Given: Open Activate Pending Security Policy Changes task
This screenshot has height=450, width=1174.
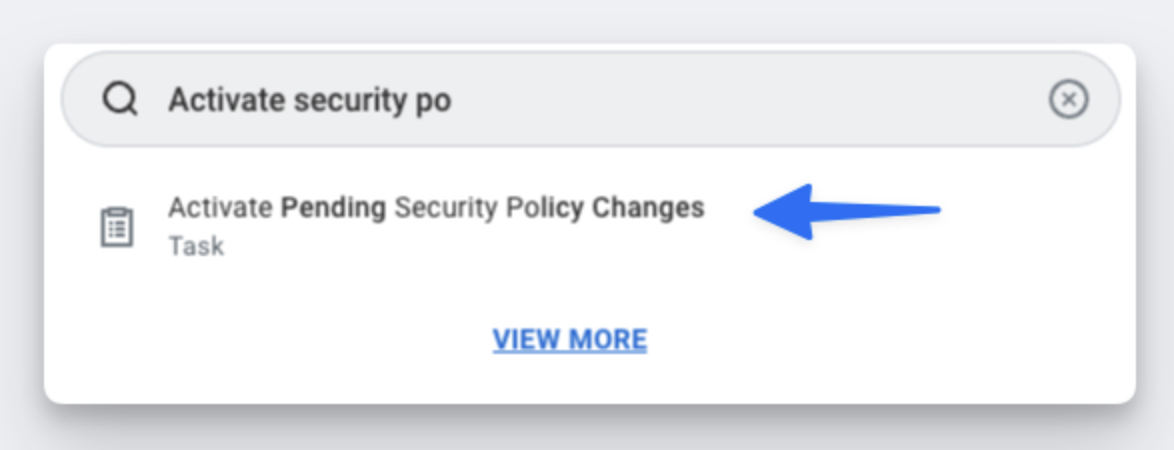Looking at the screenshot, I should pyautogui.click(x=436, y=208).
